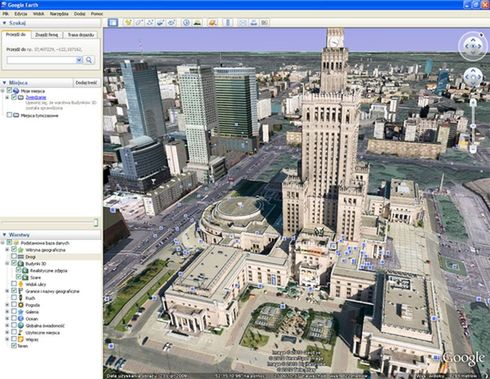
Task: Toggle the sidebar panel toolbar icon
Action: coord(113,22)
